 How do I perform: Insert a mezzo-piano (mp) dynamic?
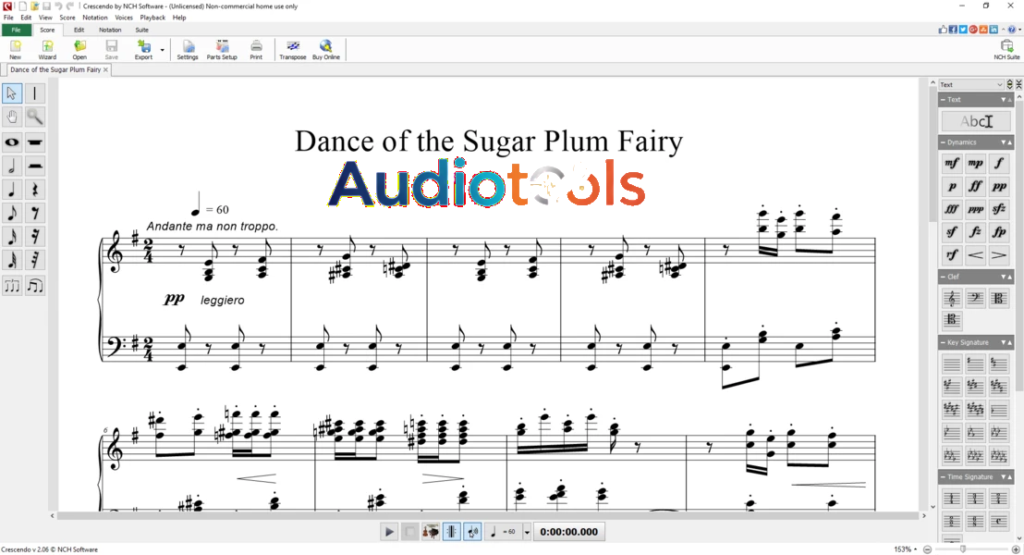point(975,163)
